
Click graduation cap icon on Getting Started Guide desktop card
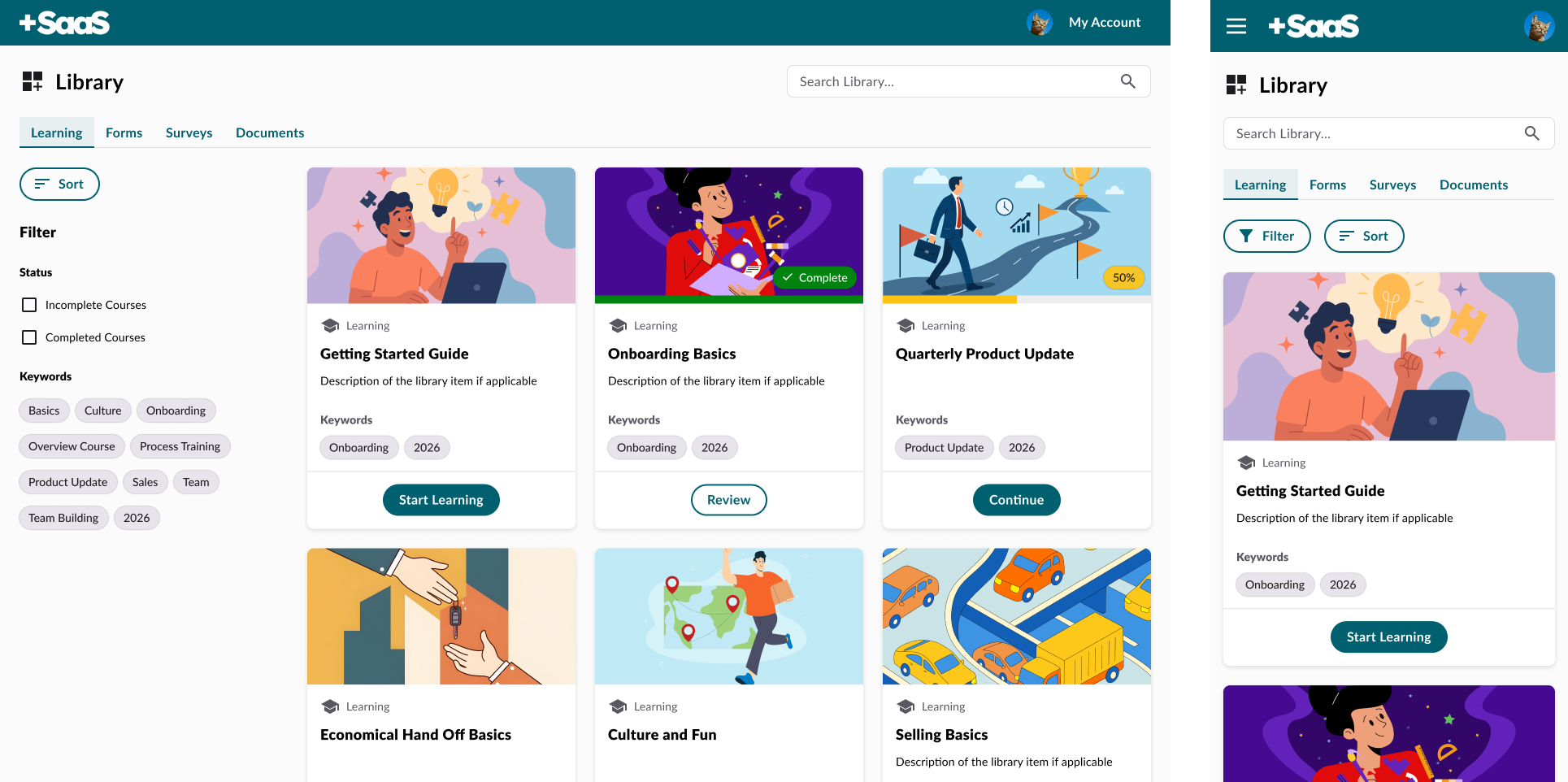point(330,326)
